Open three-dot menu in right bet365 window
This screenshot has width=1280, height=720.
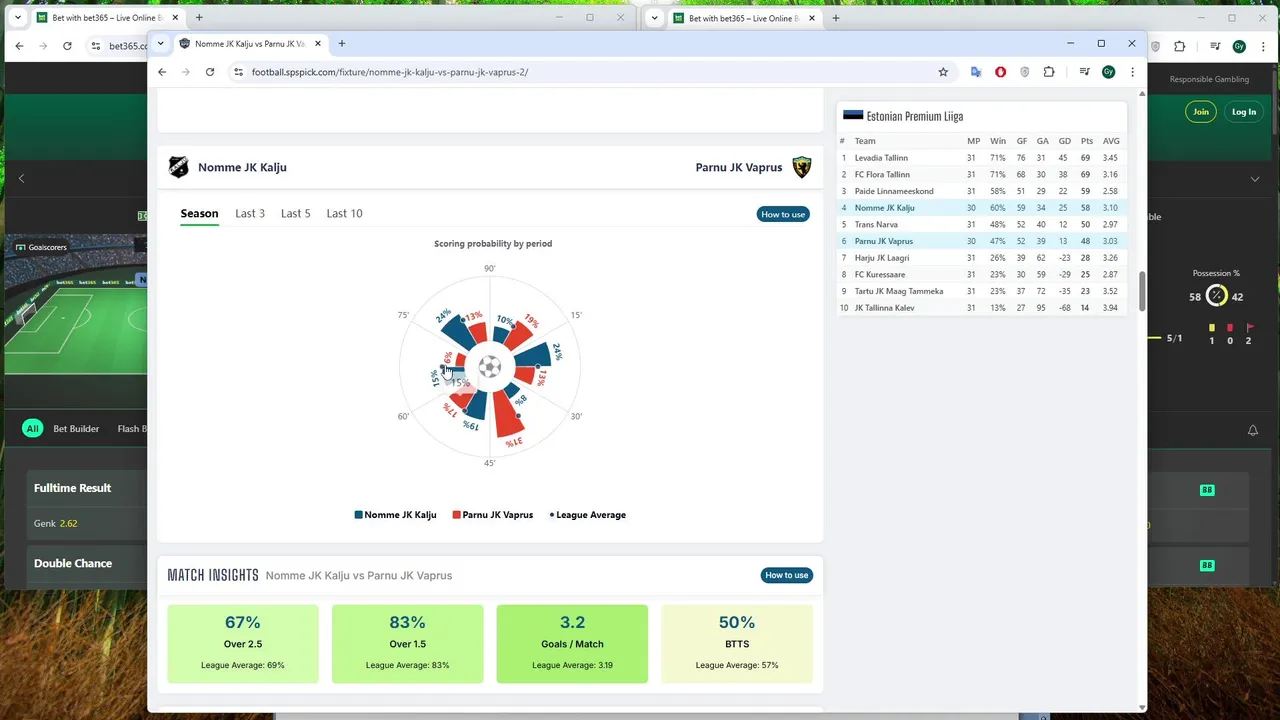pyautogui.click(x=1262, y=46)
